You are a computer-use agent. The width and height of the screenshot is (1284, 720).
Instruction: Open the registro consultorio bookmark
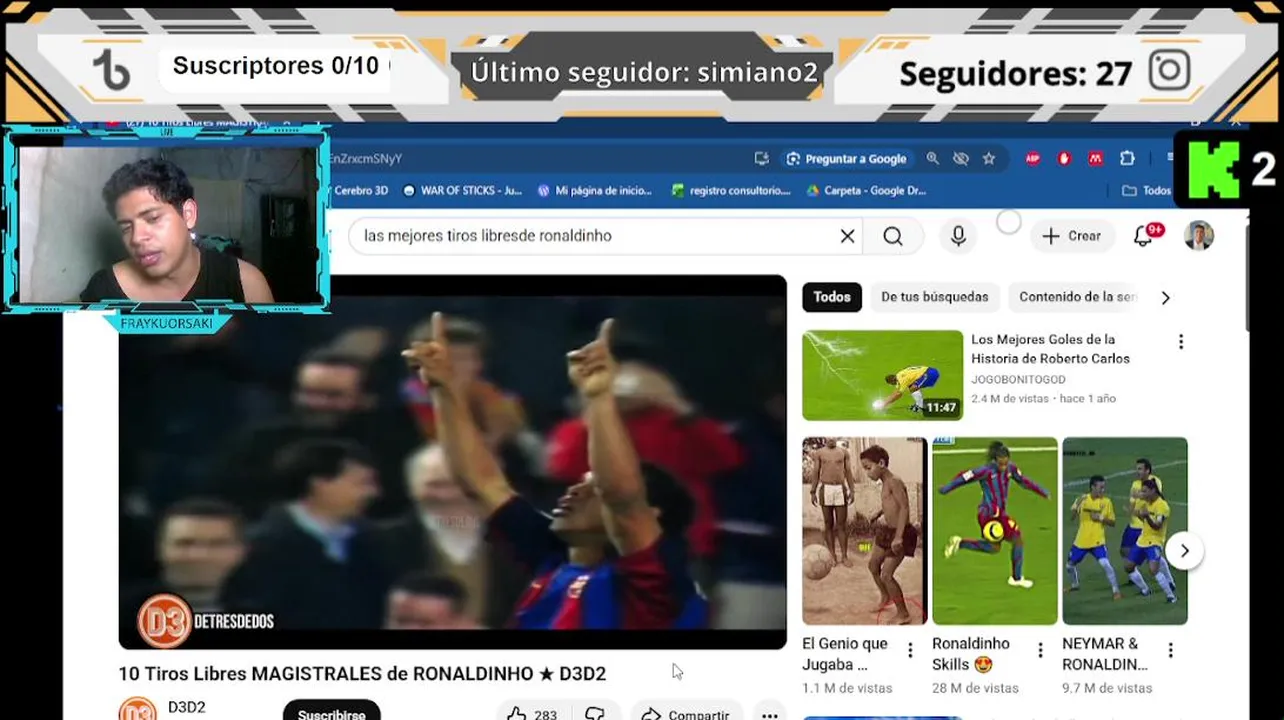(731, 190)
